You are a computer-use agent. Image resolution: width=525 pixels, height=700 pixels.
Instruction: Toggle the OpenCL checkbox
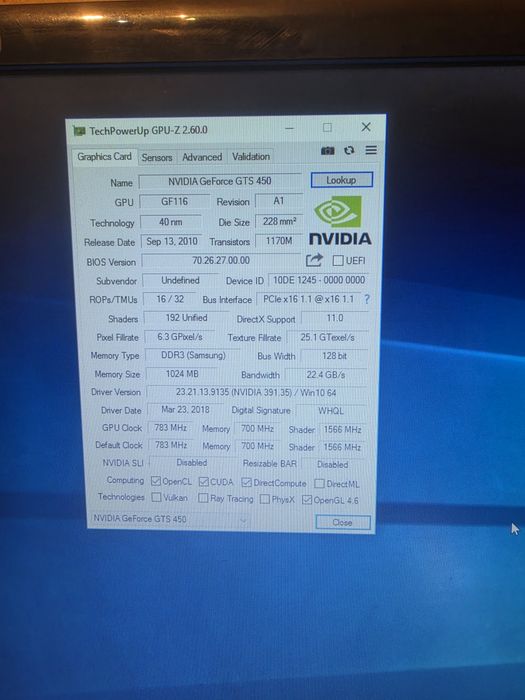[x=156, y=481]
